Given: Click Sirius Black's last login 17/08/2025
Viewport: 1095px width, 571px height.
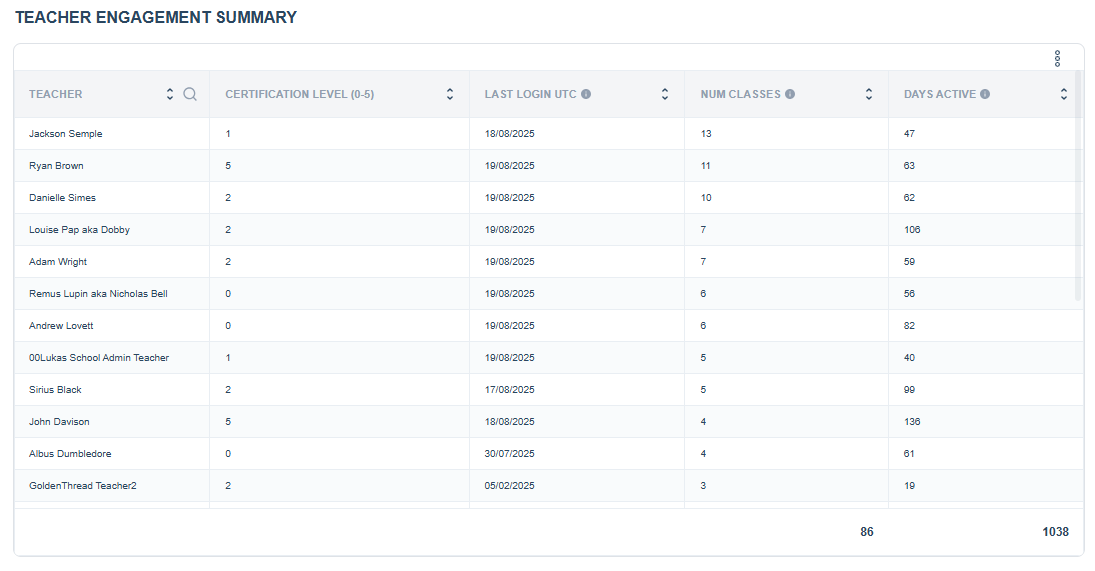Looking at the screenshot, I should click(x=510, y=390).
